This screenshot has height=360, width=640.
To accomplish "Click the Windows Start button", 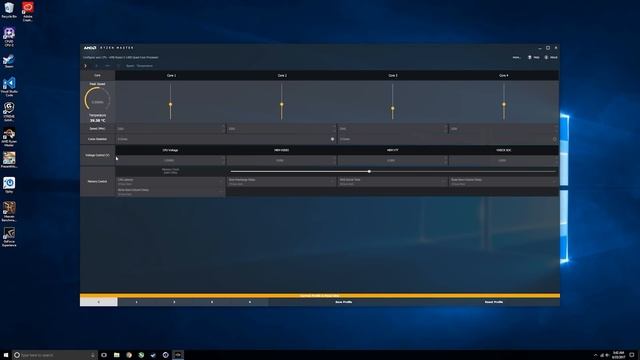I will (6, 355).
